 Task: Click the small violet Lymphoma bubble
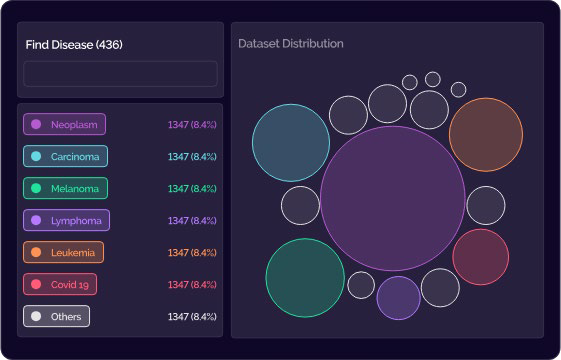(x=399, y=298)
